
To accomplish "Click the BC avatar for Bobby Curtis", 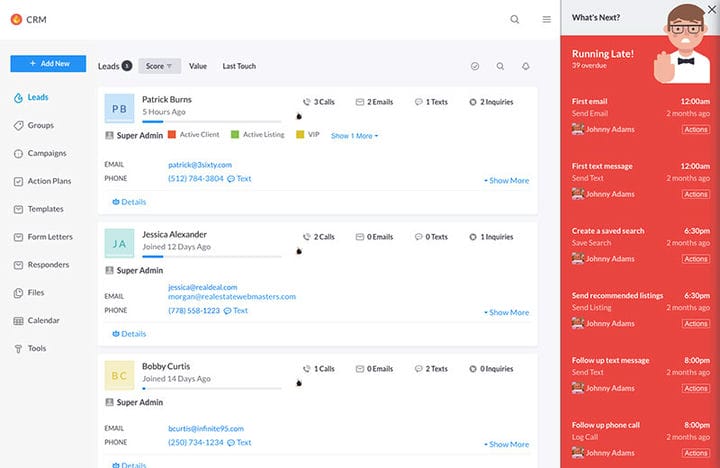I will pyautogui.click(x=119, y=375).
